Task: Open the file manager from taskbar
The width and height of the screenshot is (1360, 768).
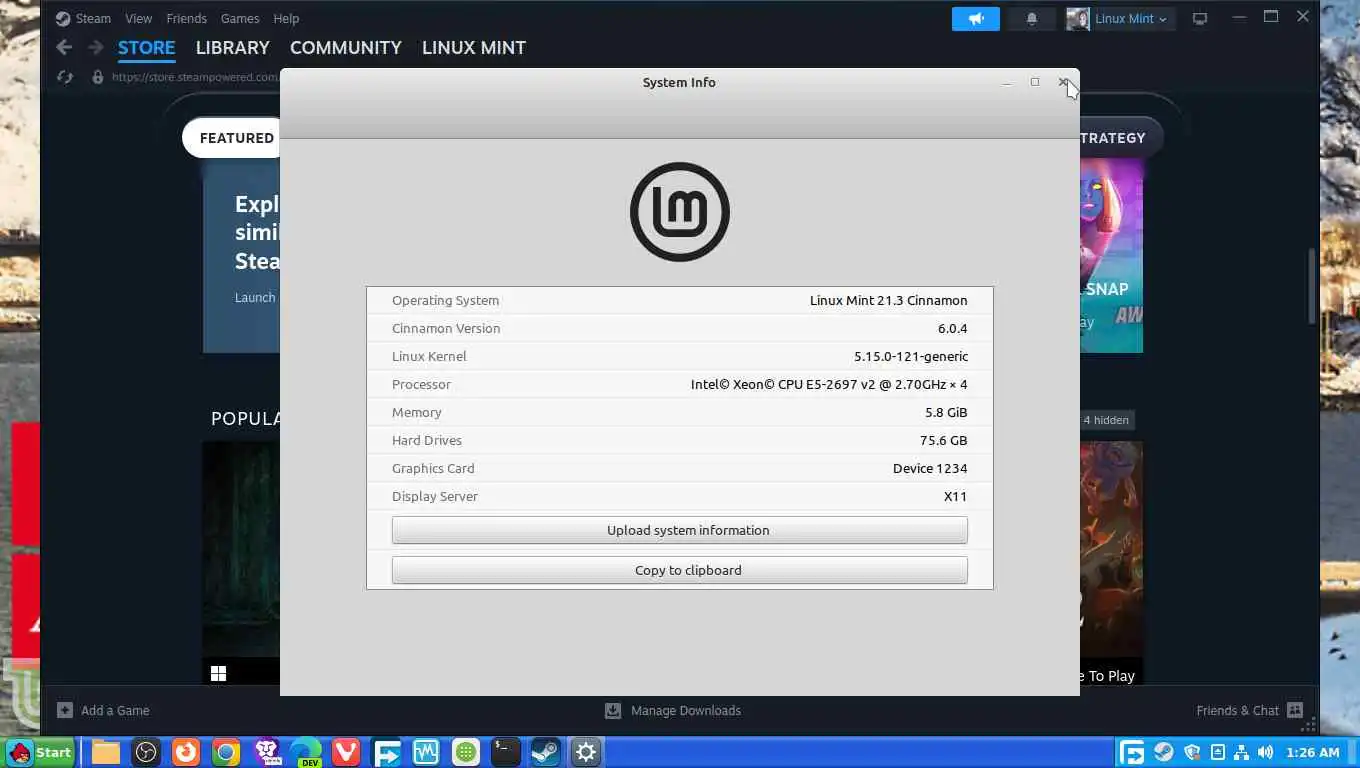Action: pos(106,752)
